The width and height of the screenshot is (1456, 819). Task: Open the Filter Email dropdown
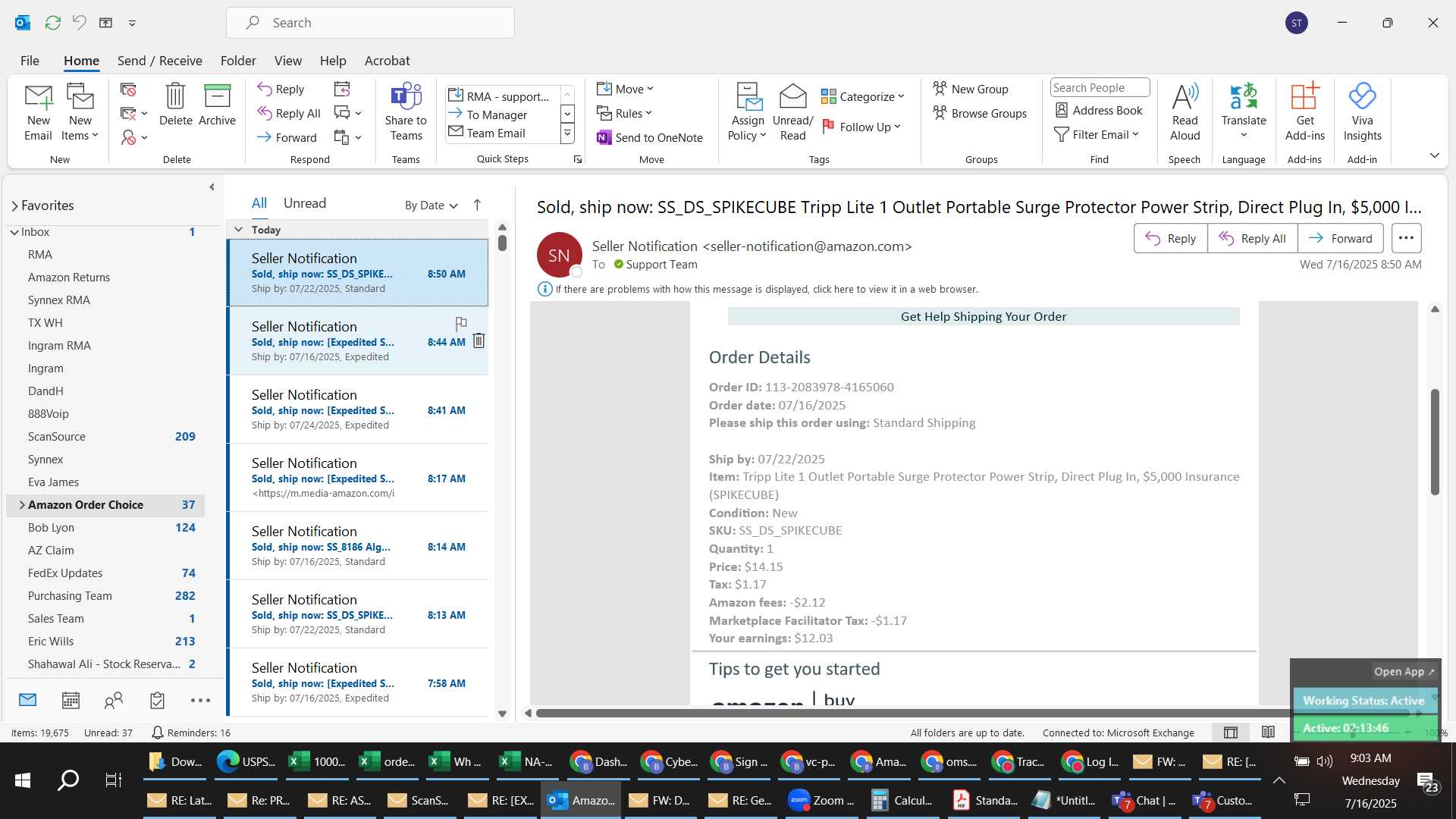coord(1097,134)
